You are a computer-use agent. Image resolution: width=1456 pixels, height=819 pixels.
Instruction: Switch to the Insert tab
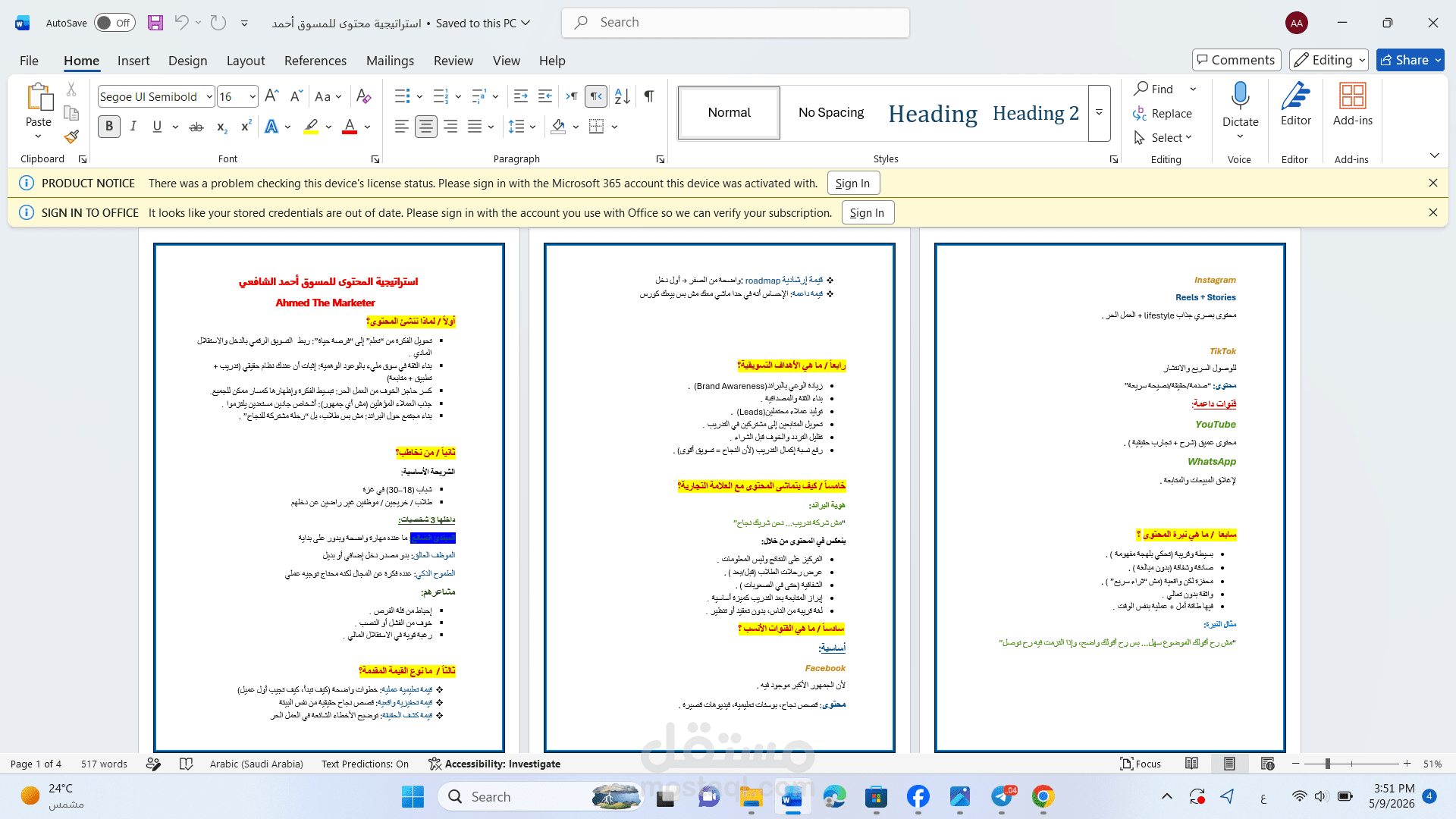133,61
